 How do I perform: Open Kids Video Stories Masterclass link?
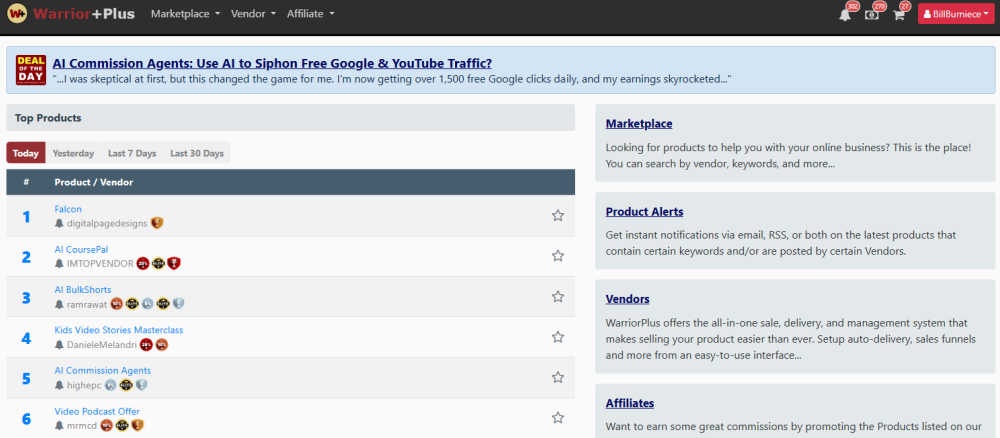[x=119, y=330]
